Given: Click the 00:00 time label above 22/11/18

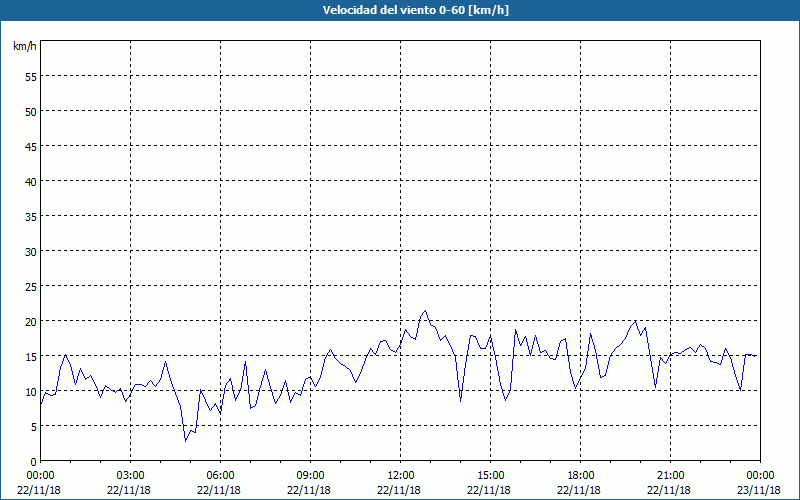Looking at the screenshot, I should click(x=40, y=476).
